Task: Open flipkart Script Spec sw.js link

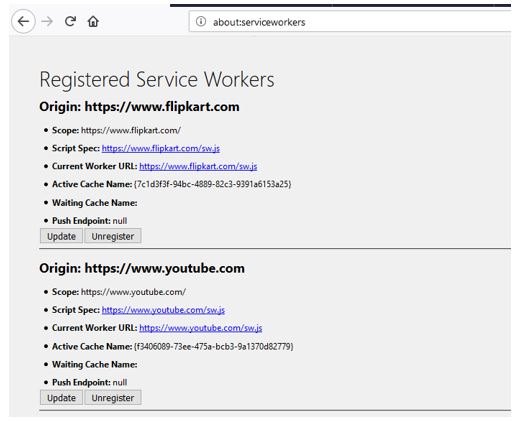Action: [161, 148]
